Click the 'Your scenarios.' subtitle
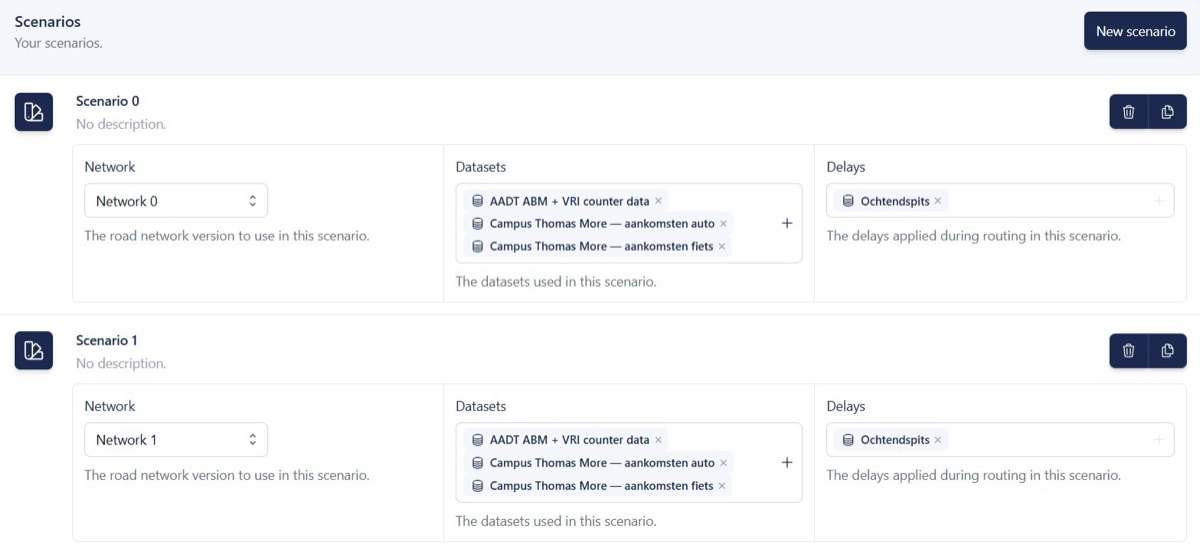The height and width of the screenshot is (552, 1200). point(59,43)
